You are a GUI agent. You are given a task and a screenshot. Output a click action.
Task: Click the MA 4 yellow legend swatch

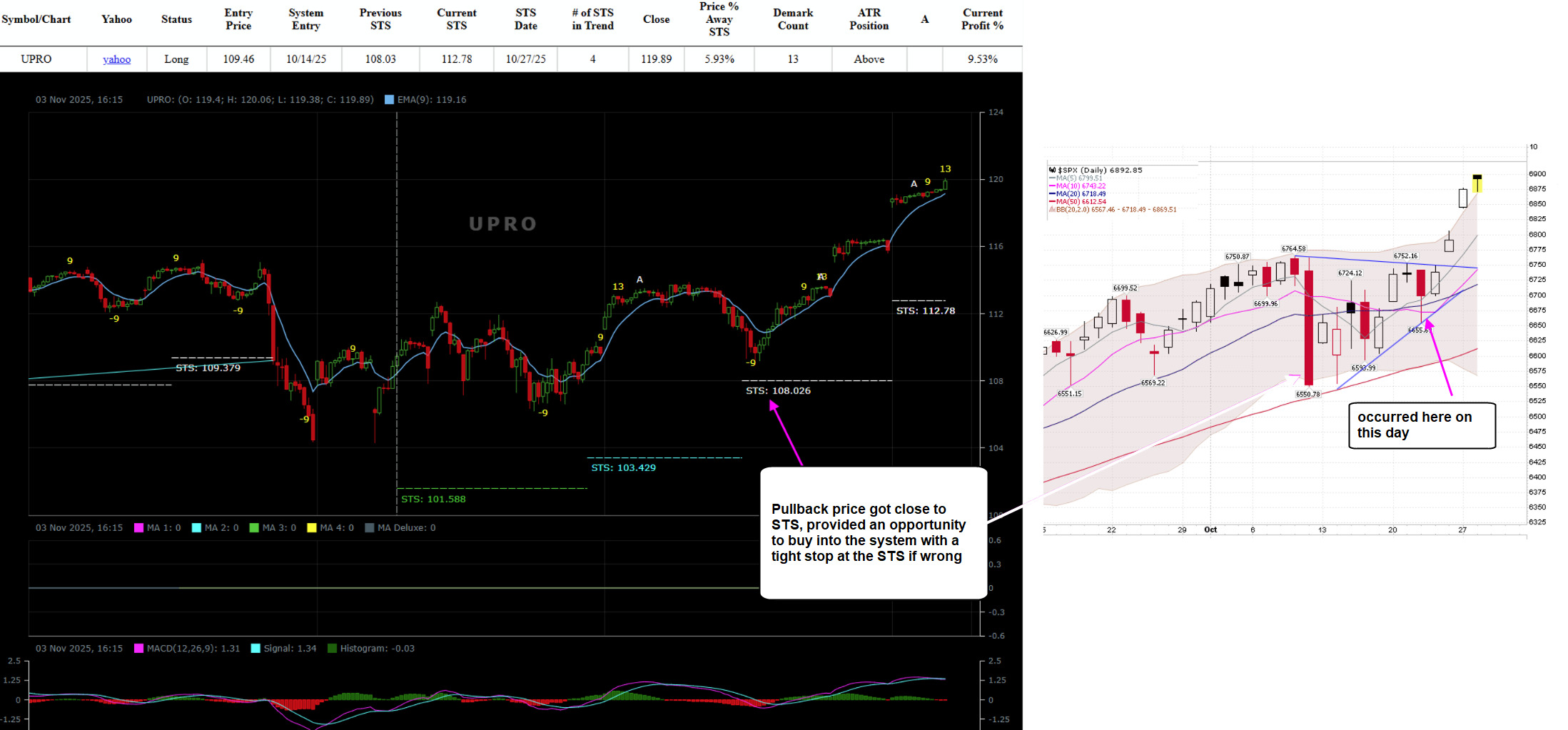pos(312,528)
